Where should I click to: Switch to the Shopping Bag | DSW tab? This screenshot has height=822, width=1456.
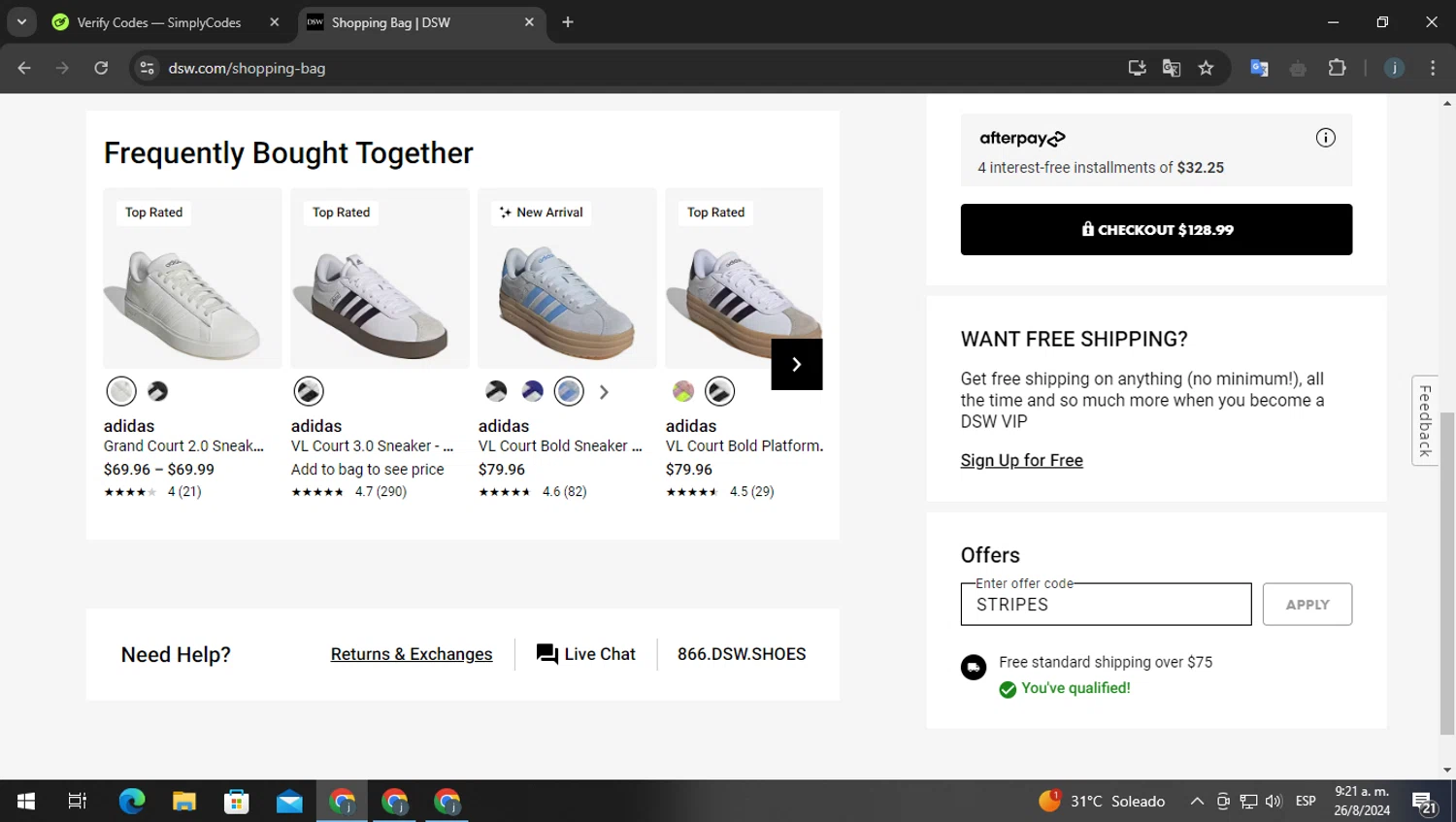click(x=419, y=22)
